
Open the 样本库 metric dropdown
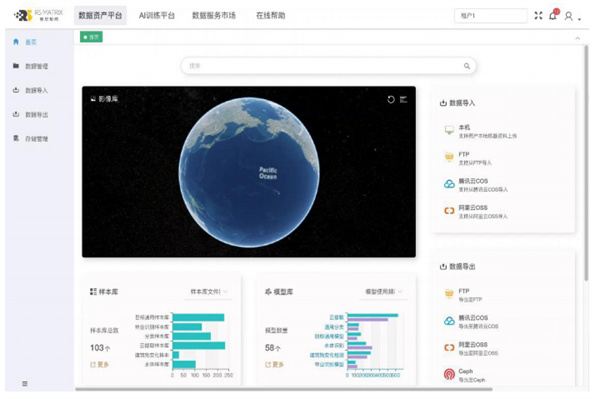pos(209,292)
